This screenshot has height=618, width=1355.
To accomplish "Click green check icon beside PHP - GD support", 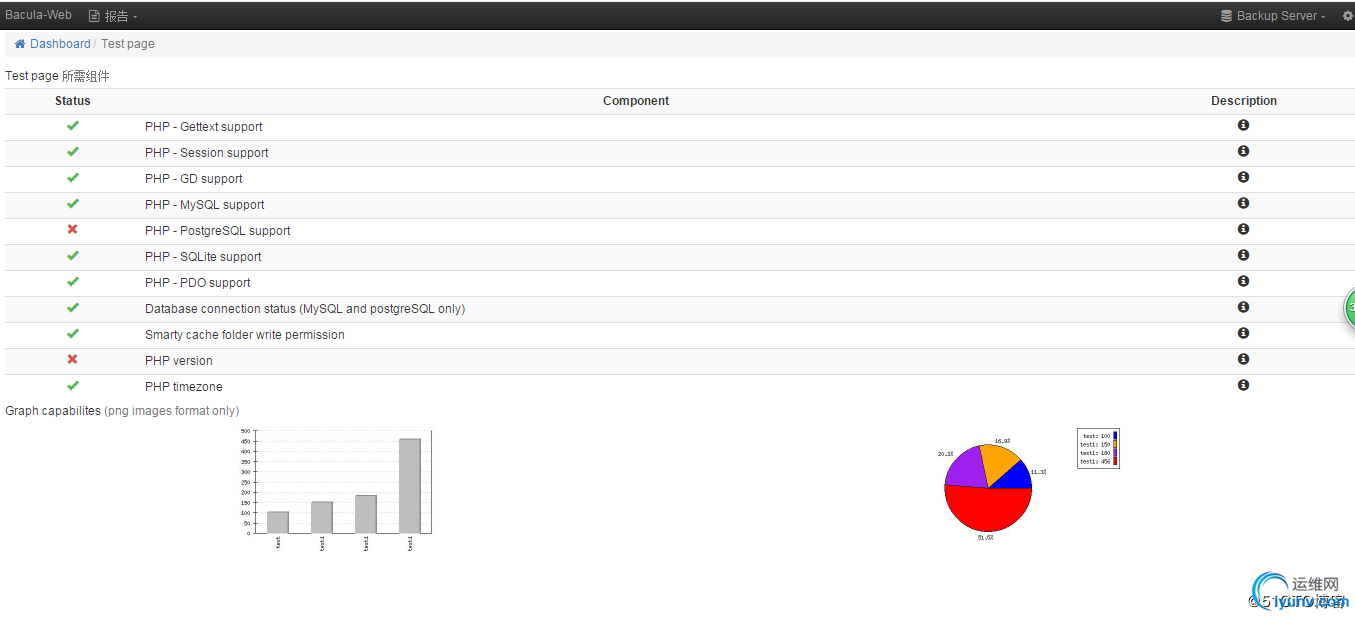I will pyautogui.click(x=72, y=178).
